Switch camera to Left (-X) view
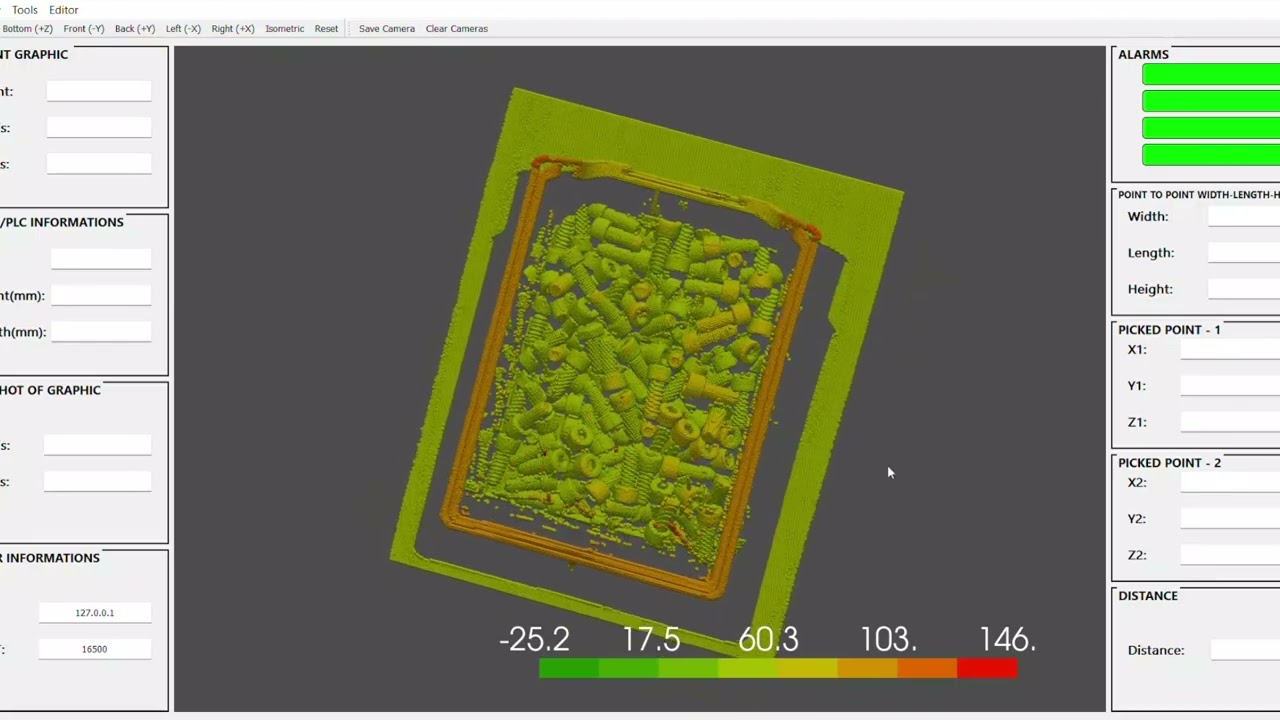The width and height of the screenshot is (1280, 720). pos(183,29)
